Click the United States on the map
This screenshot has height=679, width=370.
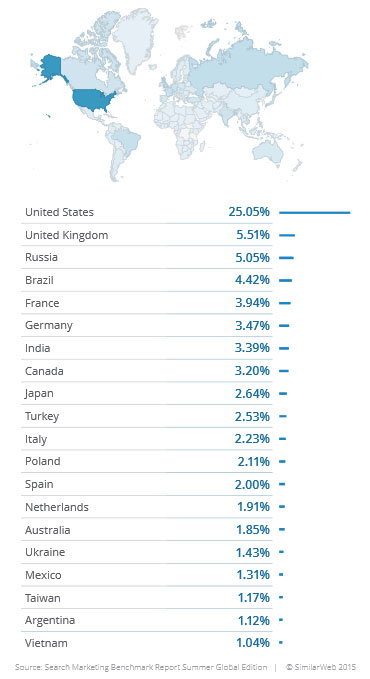(x=93, y=100)
